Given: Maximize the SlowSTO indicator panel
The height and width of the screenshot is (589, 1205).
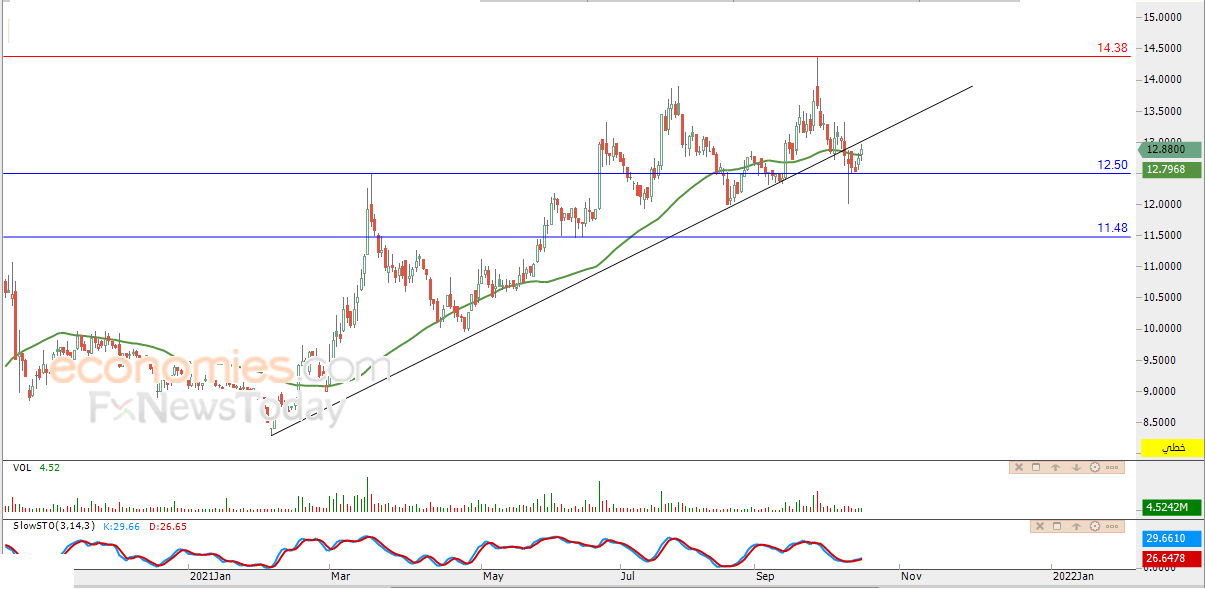Looking at the screenshot, I should (1057, 526).
